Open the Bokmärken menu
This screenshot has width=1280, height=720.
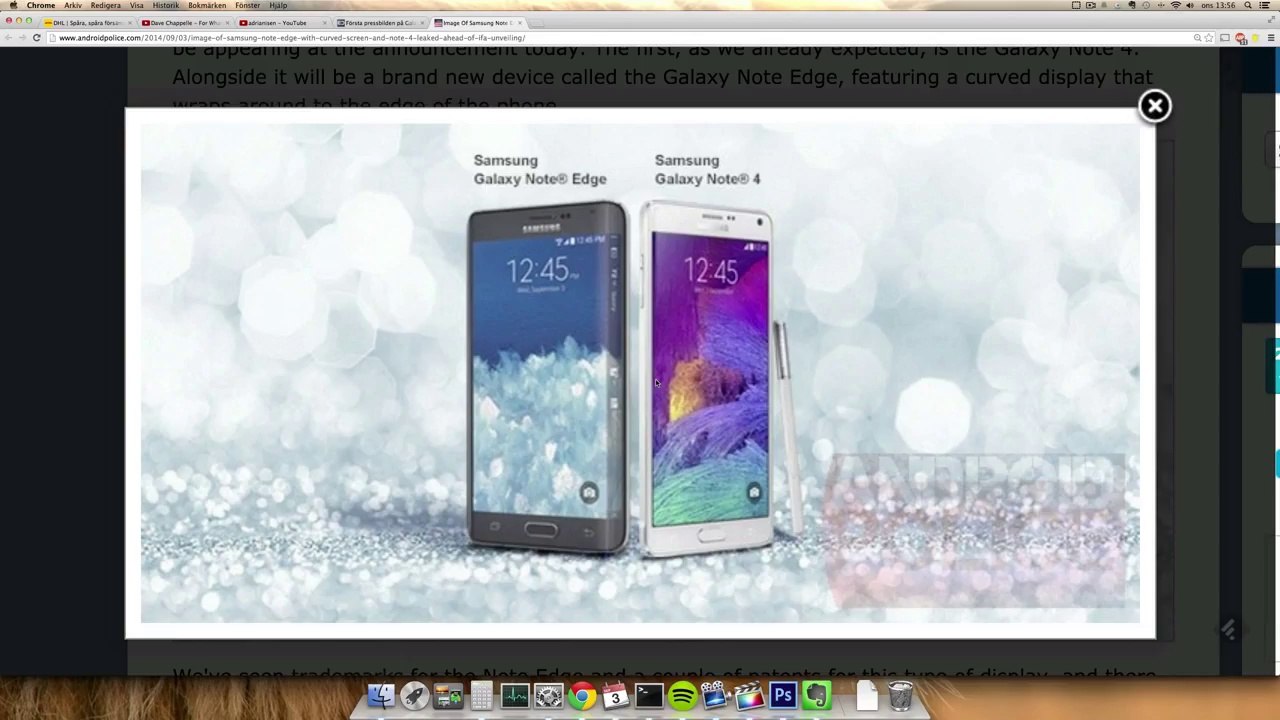207,6
